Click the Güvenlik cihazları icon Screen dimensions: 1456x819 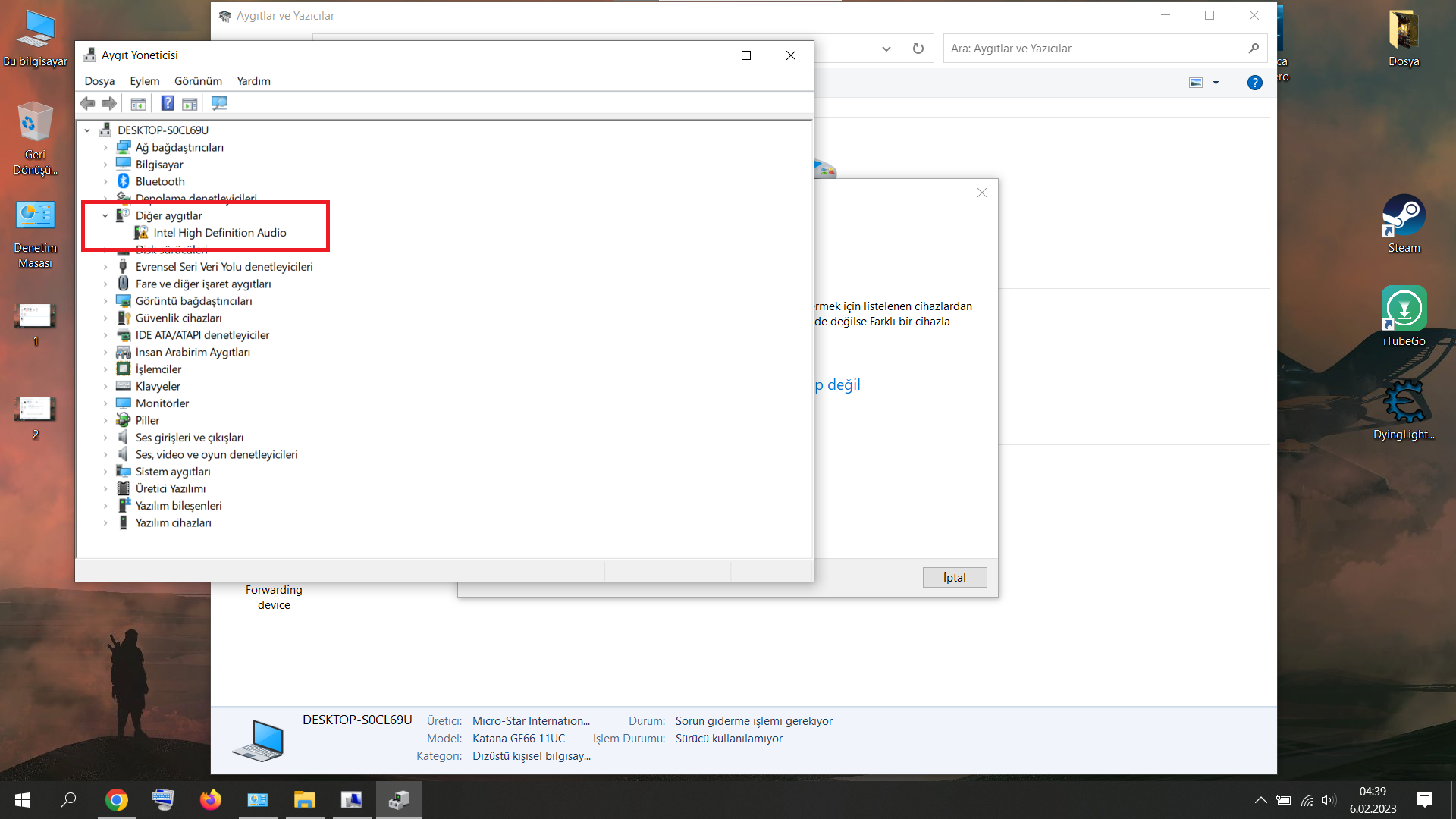click(124, 318)
